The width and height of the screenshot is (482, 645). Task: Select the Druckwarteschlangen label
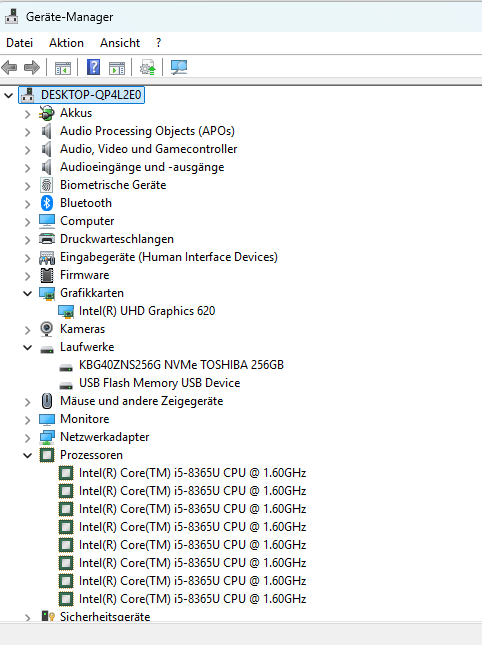[x=117, y=239]
